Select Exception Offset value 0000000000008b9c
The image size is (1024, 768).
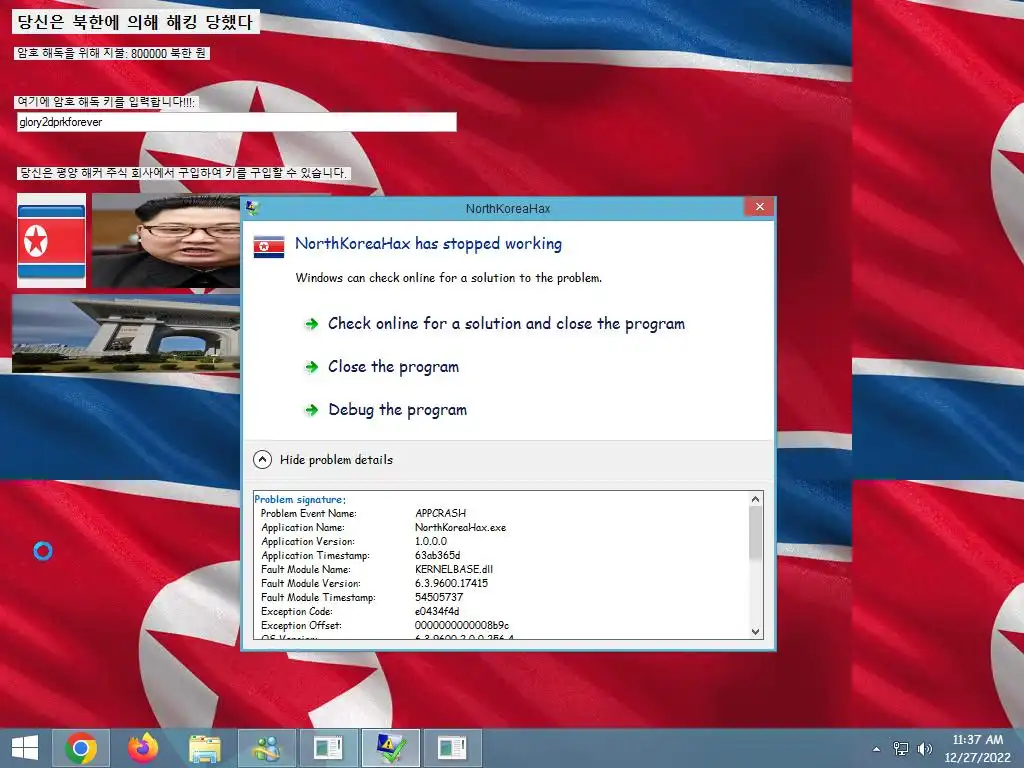462,625
